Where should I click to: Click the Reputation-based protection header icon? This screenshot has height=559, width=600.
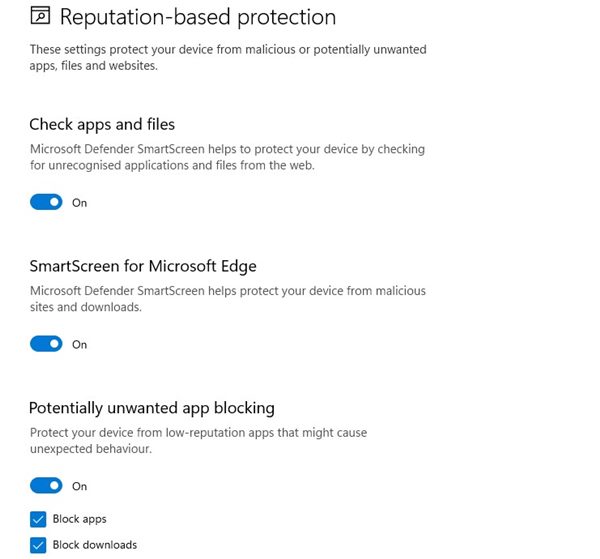(x=40, y=16)
